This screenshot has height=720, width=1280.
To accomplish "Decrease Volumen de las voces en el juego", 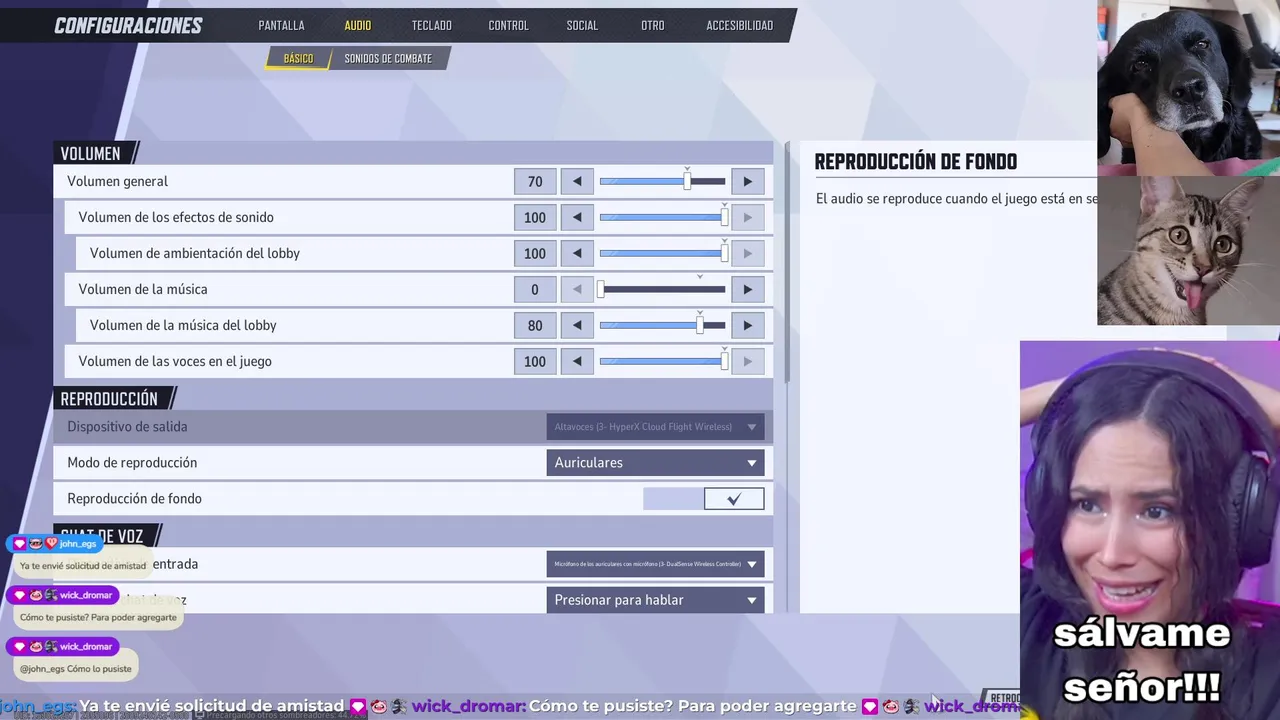I will pyautogui.click(x=577, y=361).
